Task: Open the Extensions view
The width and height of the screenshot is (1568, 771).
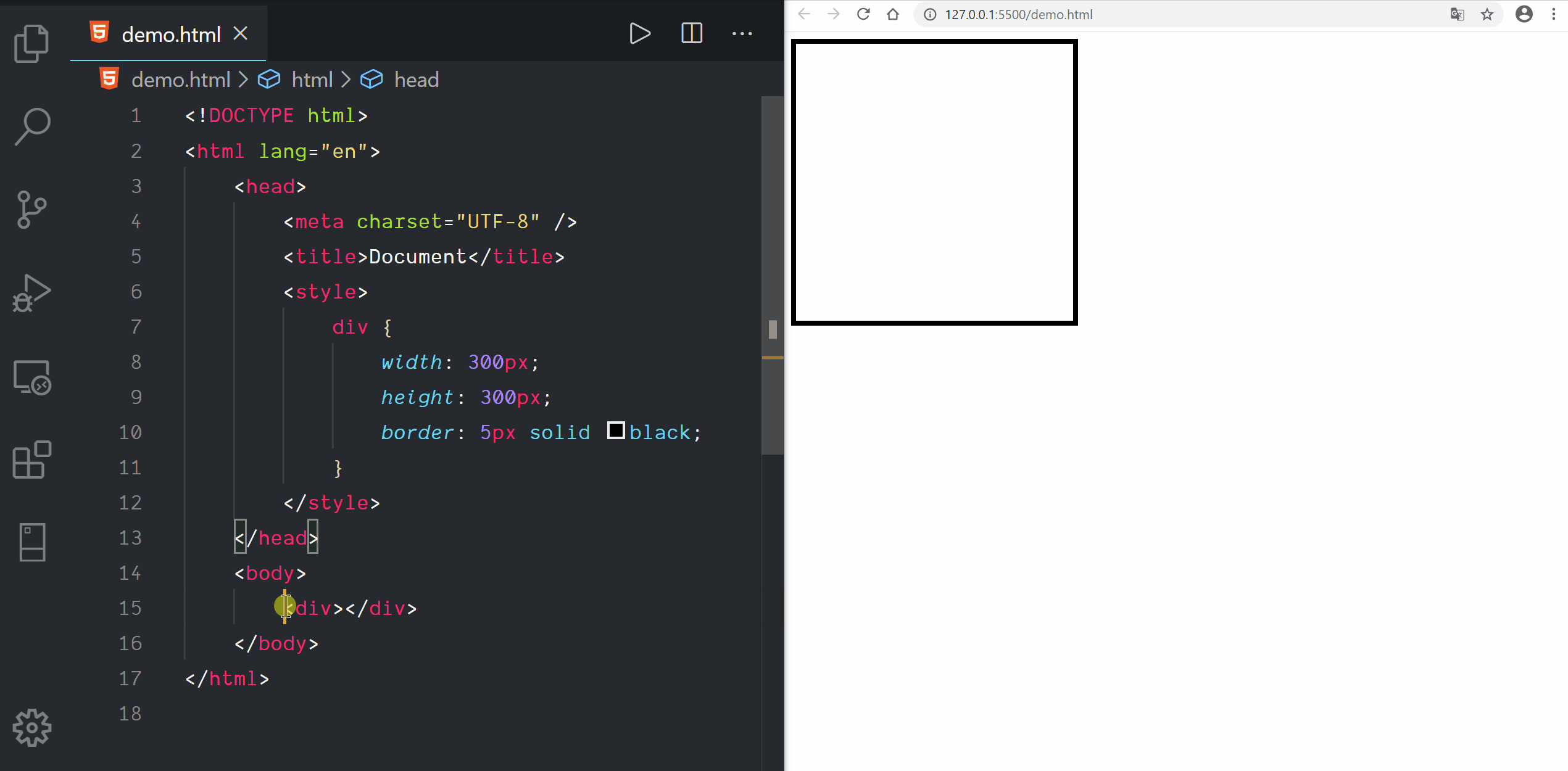Action: (31, 460)
